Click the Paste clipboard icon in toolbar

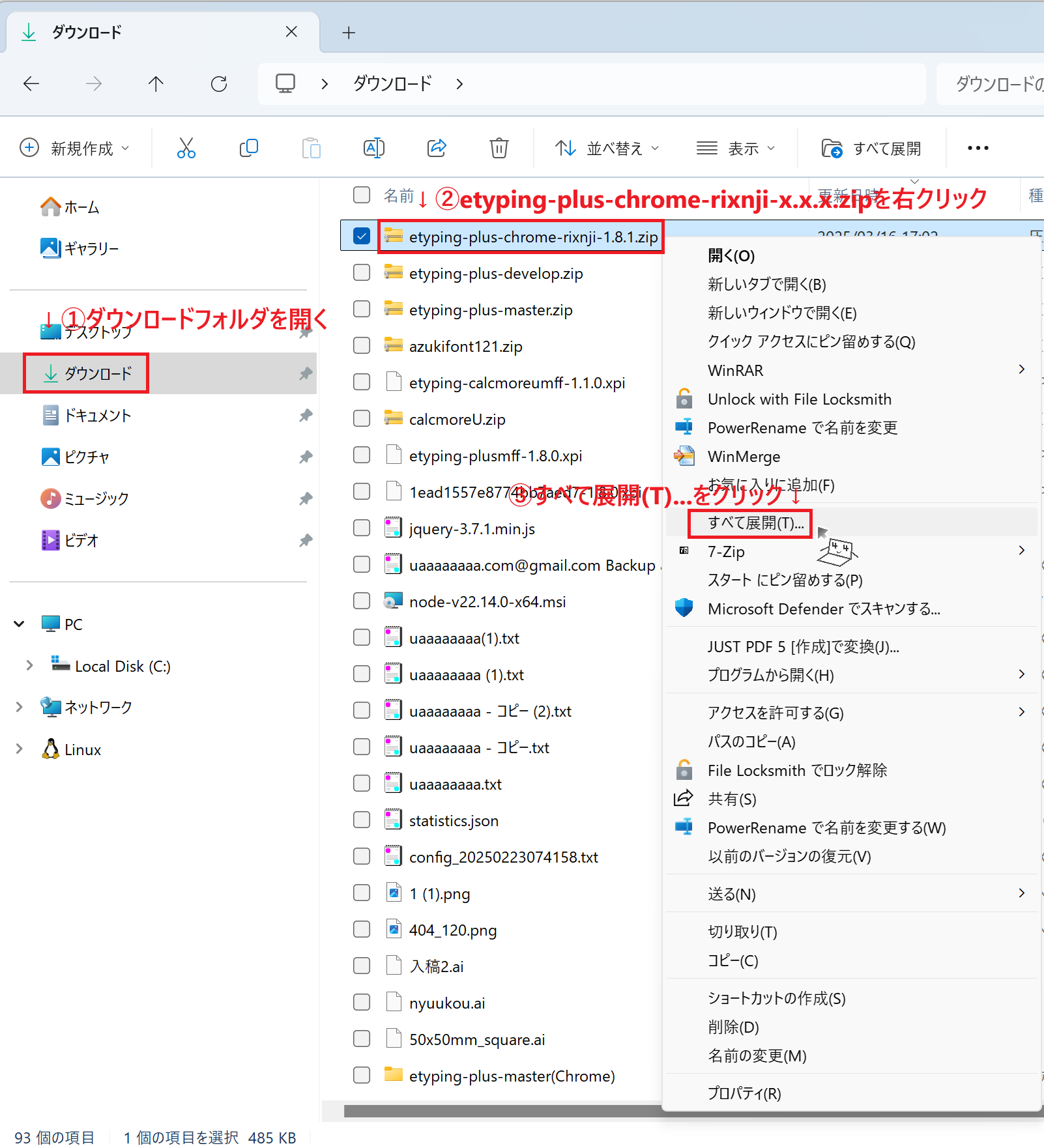(x=312, y=148)
